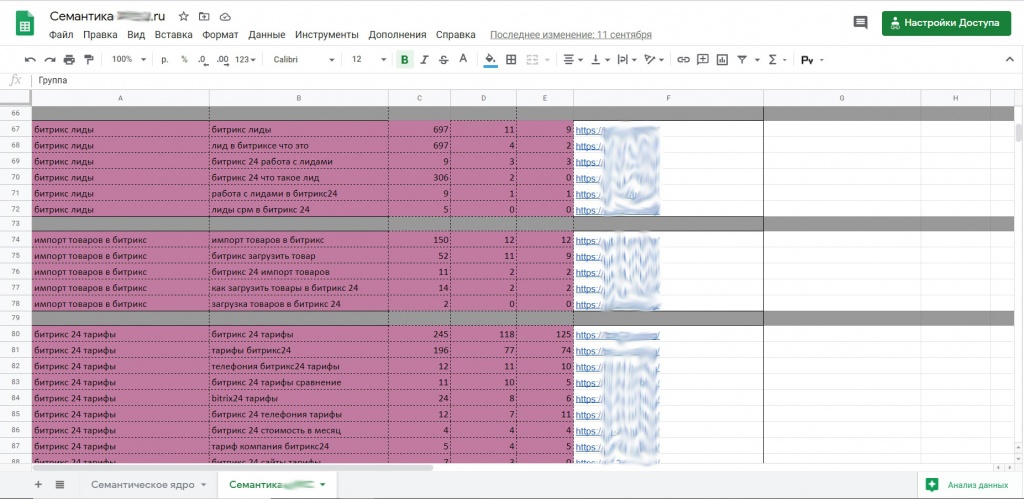Open the 100% zoom dropdown

point(128,60)
